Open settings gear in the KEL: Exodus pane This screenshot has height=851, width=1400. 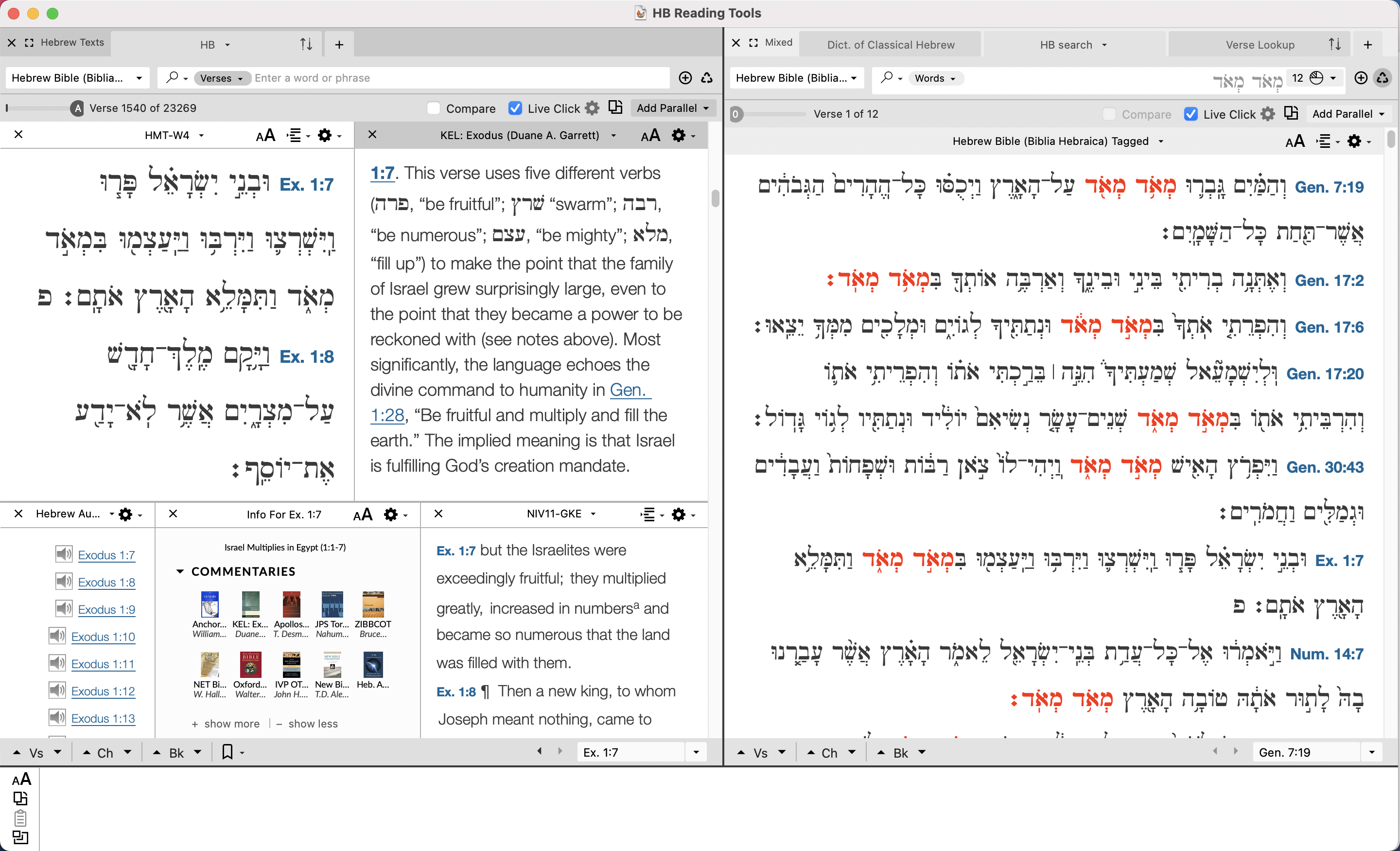click(679, 135)
